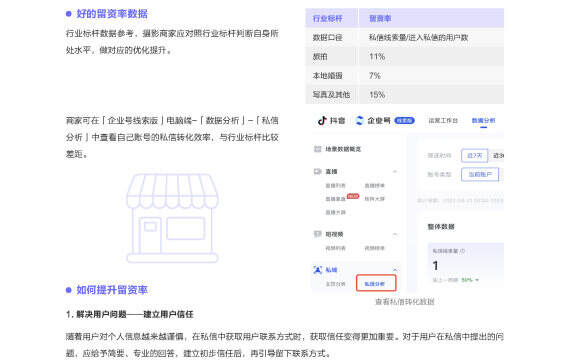
Task: Click the info icon beside 私信线索量
Action: (x=463, y=251)
